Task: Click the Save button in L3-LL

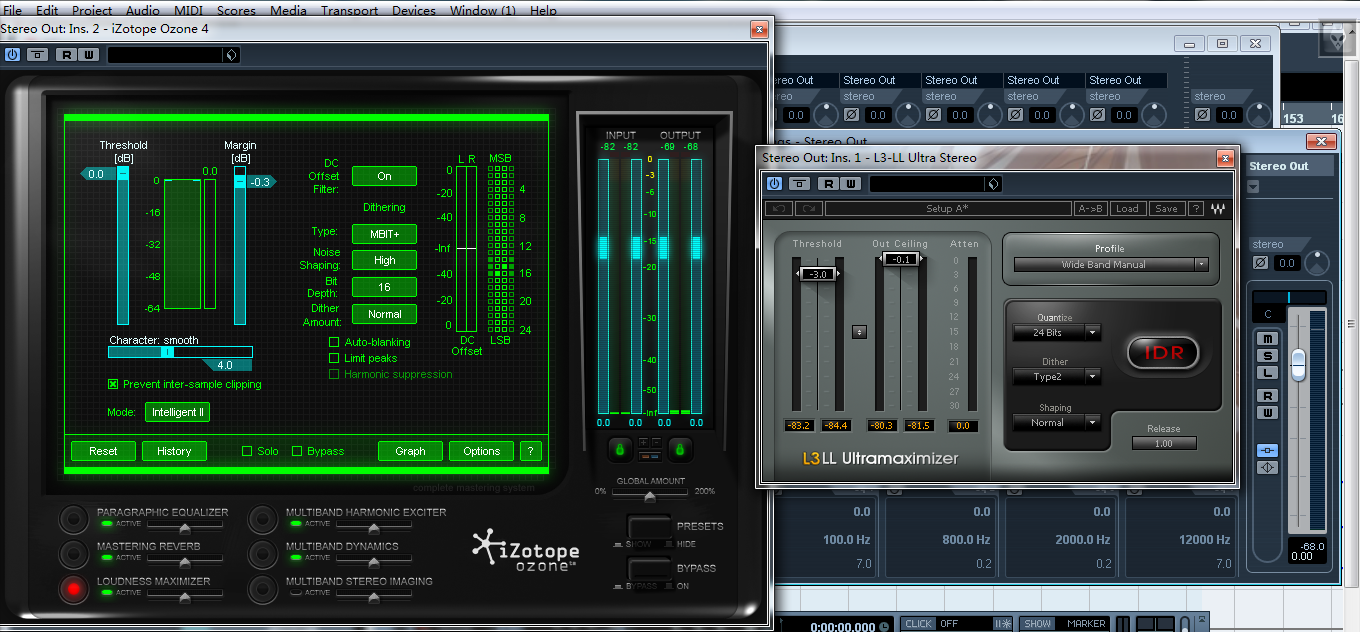Action: [1166, 209]
